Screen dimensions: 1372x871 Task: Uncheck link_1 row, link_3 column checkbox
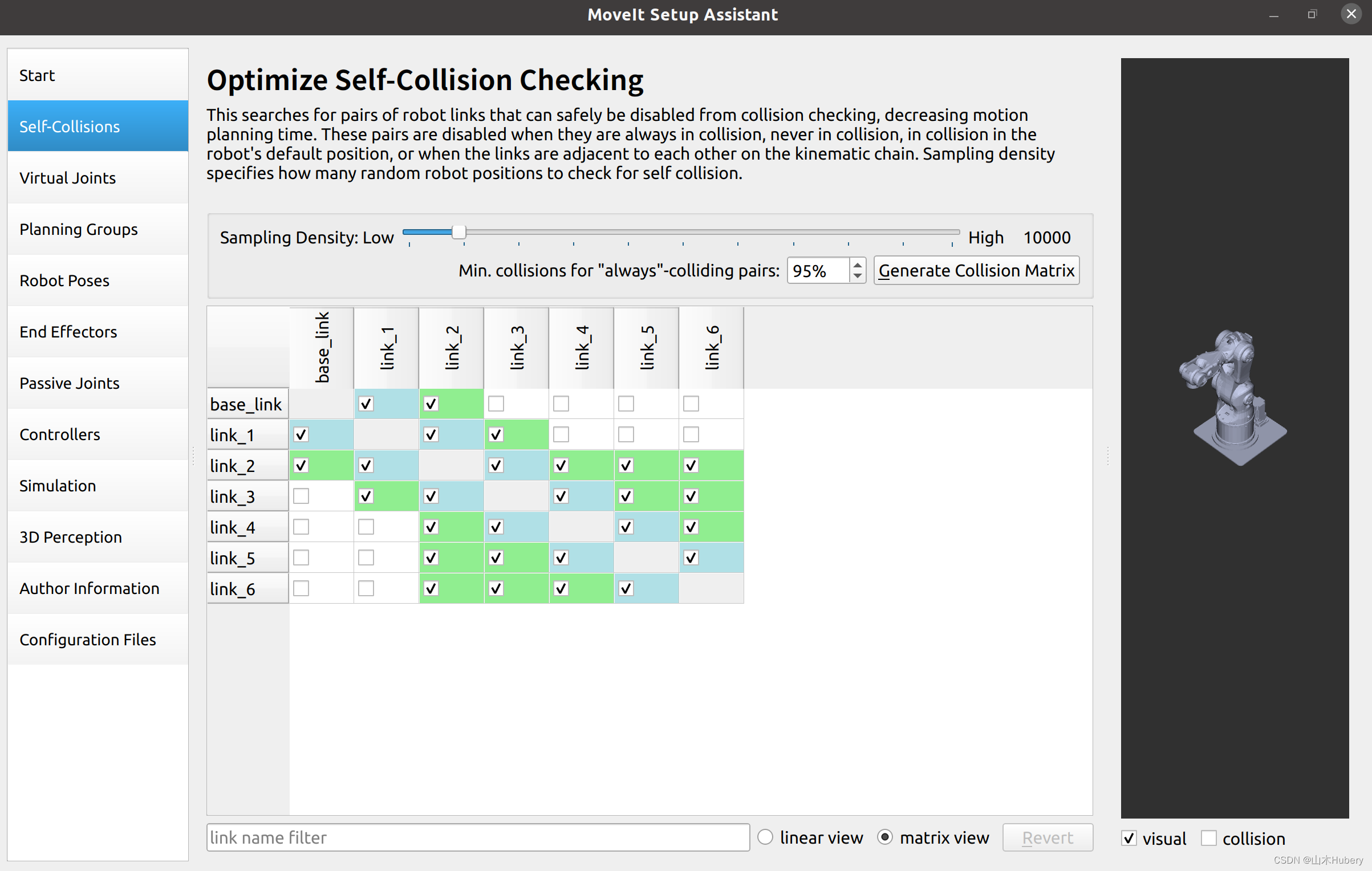click(x=496, y=434)
